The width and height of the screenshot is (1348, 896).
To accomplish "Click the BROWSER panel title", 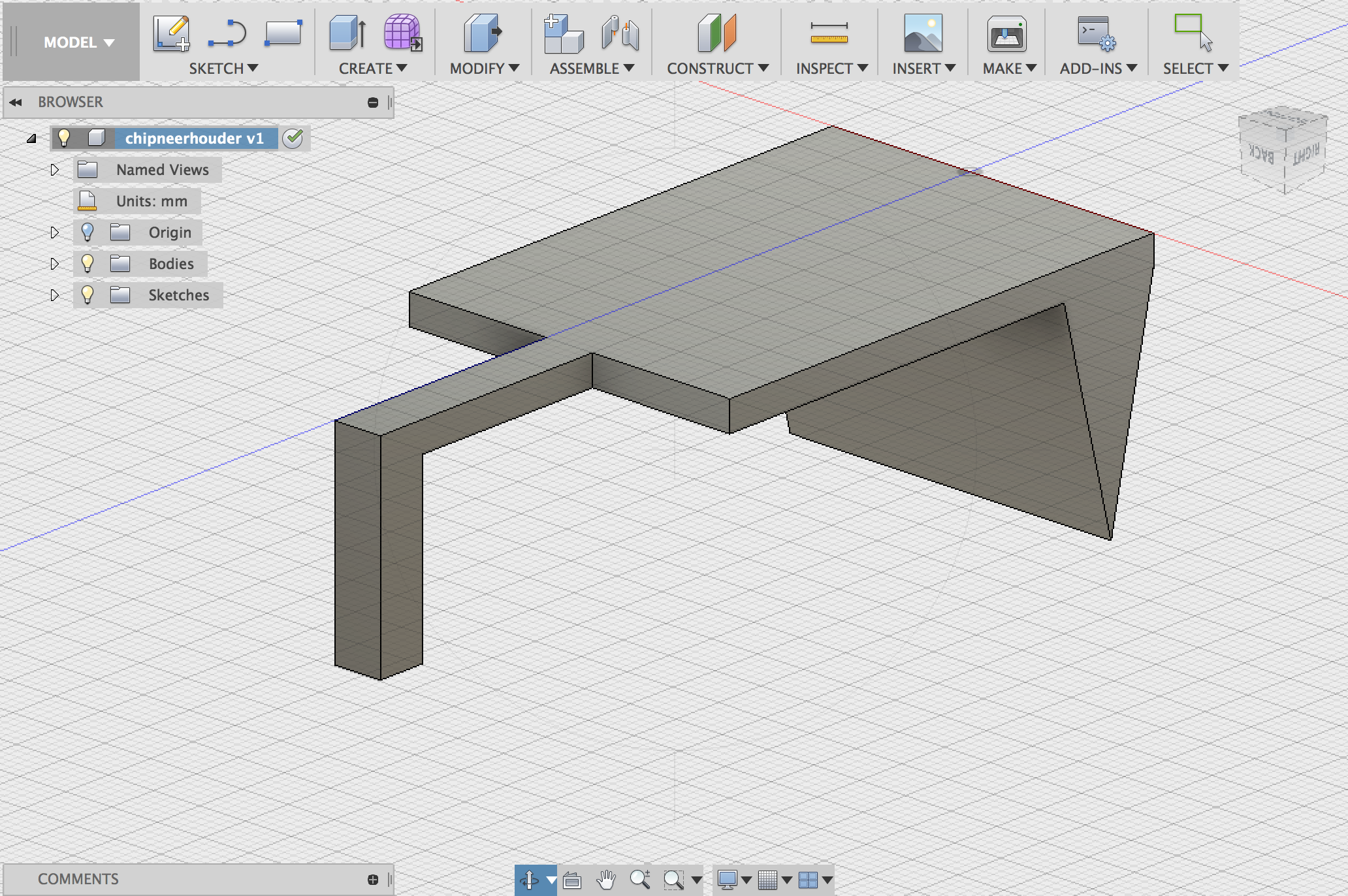I will click(71, 102).
